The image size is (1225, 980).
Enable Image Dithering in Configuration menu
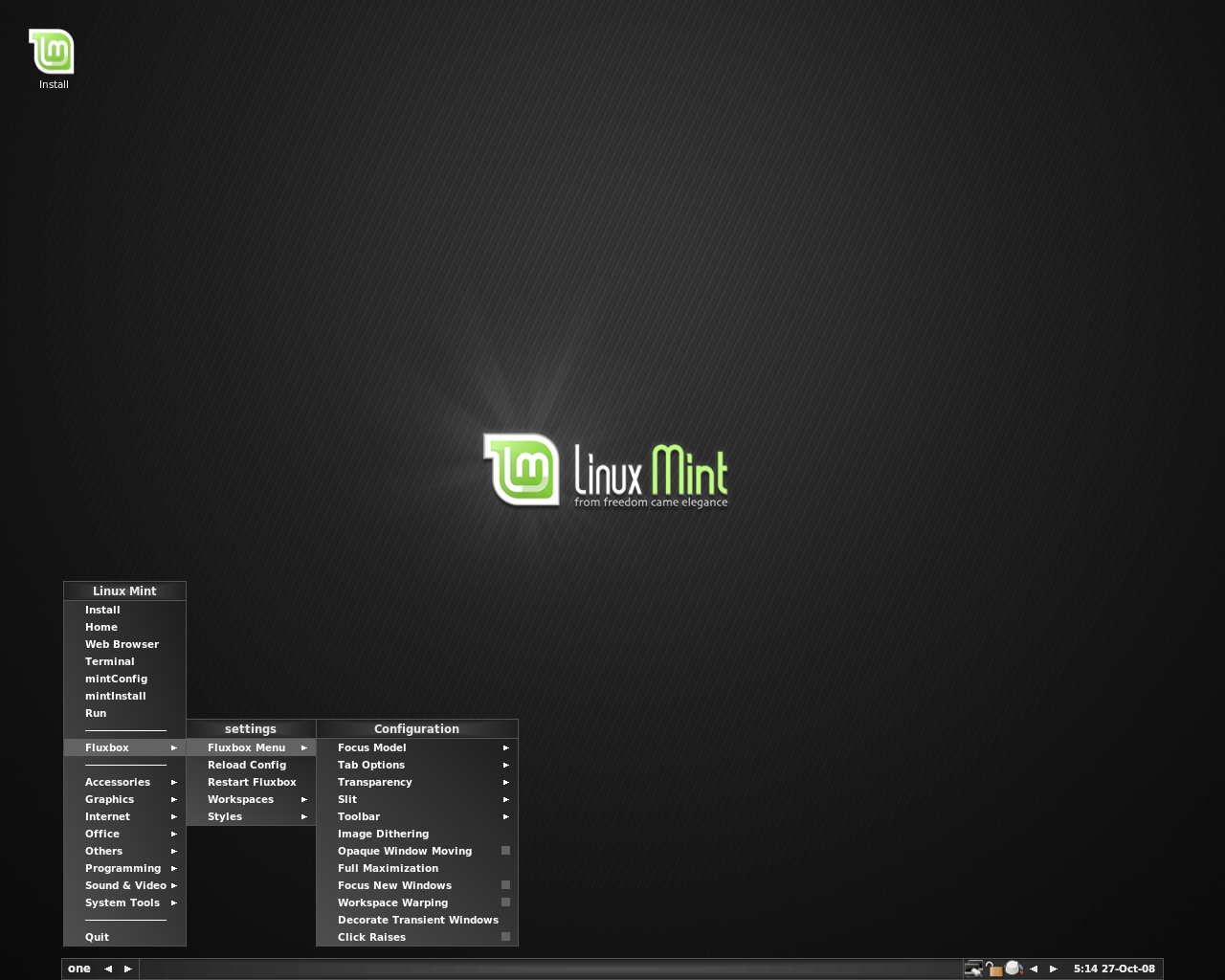(x=417, y=834)
